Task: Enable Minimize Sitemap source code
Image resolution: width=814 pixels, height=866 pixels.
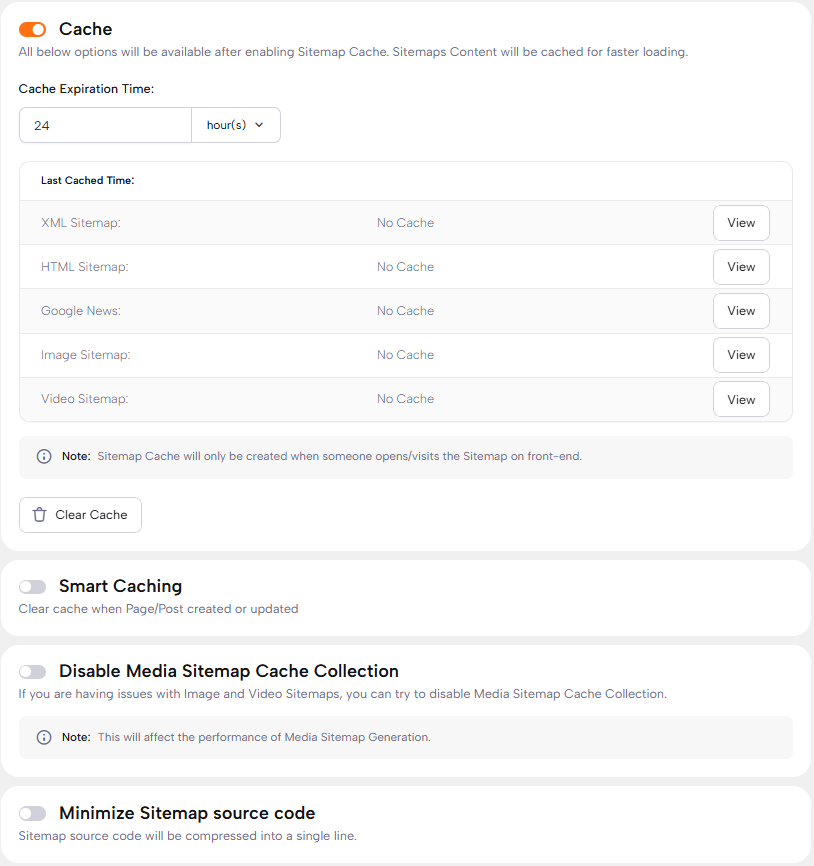Action: (32, 814)
